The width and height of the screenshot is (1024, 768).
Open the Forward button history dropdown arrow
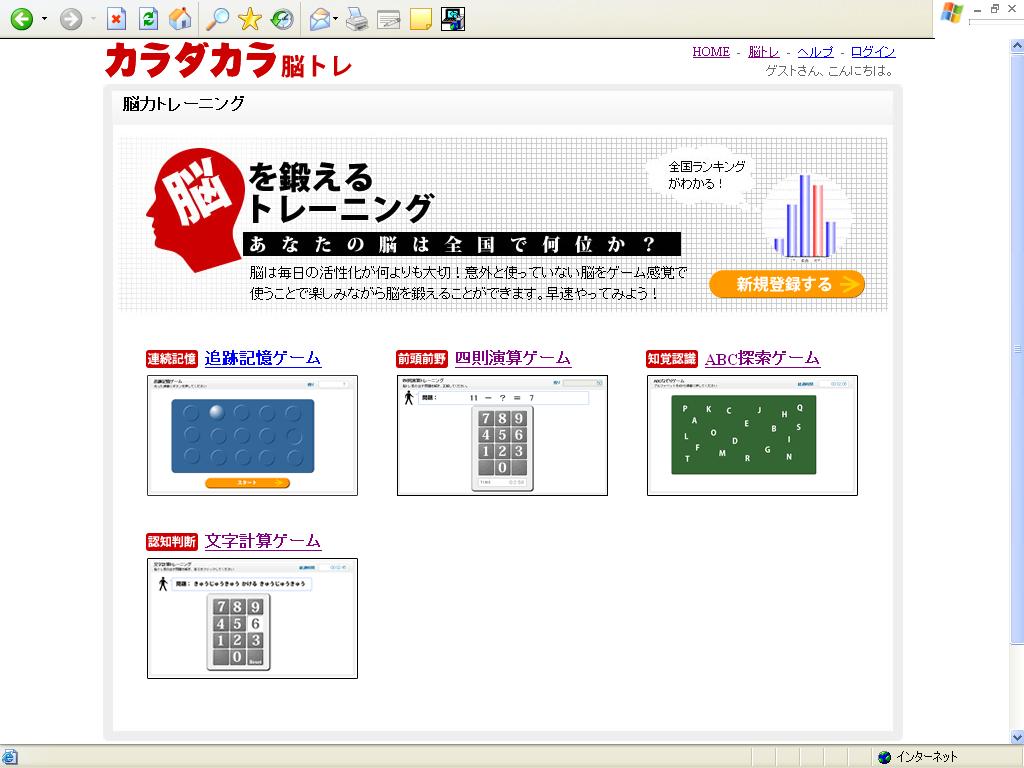[x=93, y=19]
